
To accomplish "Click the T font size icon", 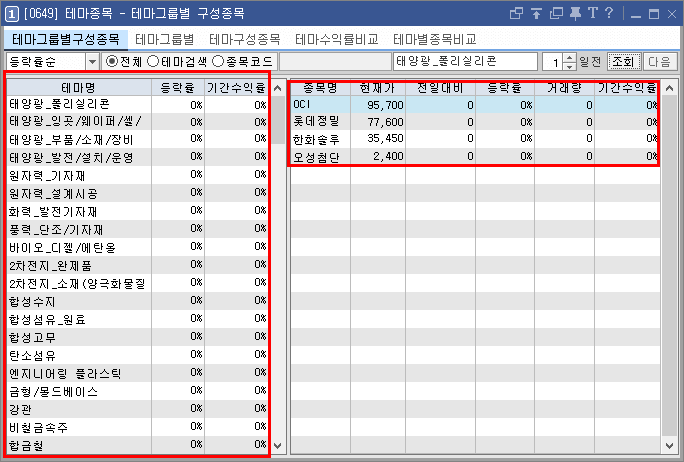I will point(592,13).
